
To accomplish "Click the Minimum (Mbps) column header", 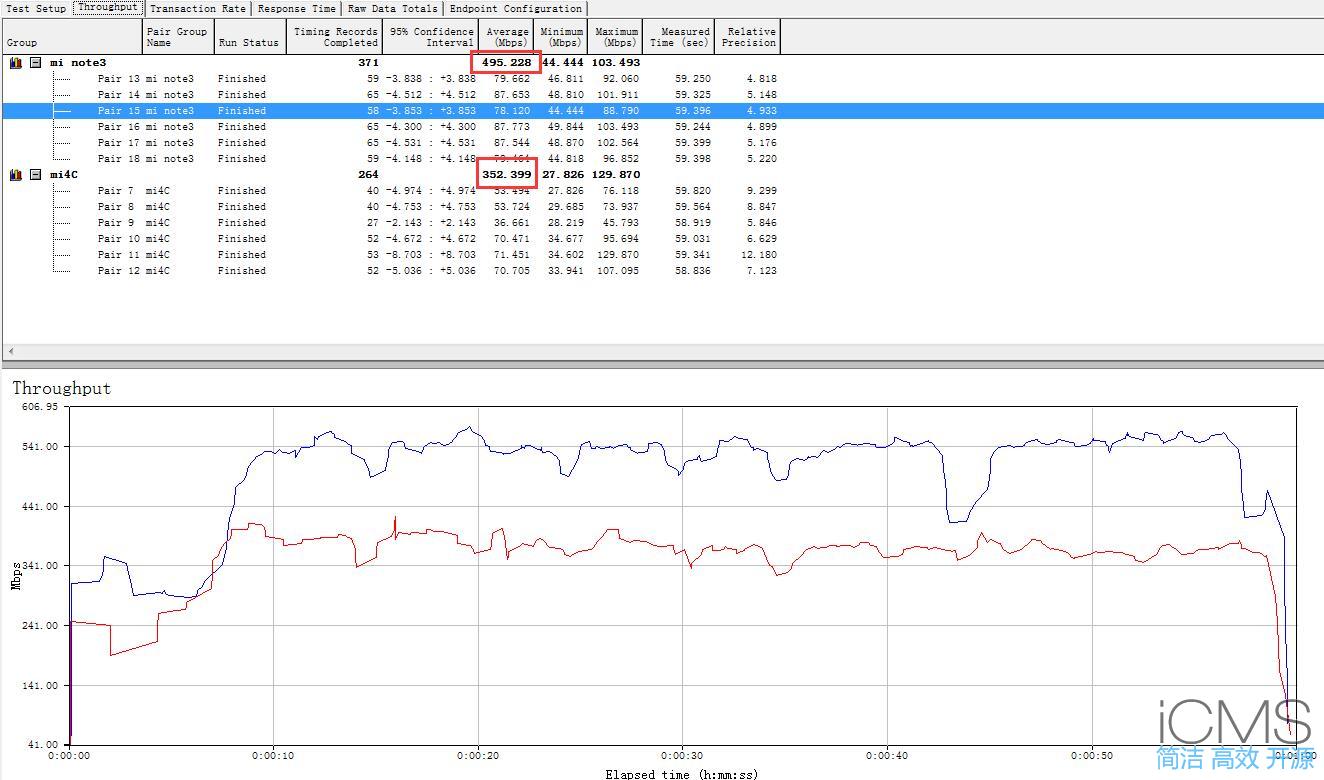I will pyautogui.click(x=561, y=37).
